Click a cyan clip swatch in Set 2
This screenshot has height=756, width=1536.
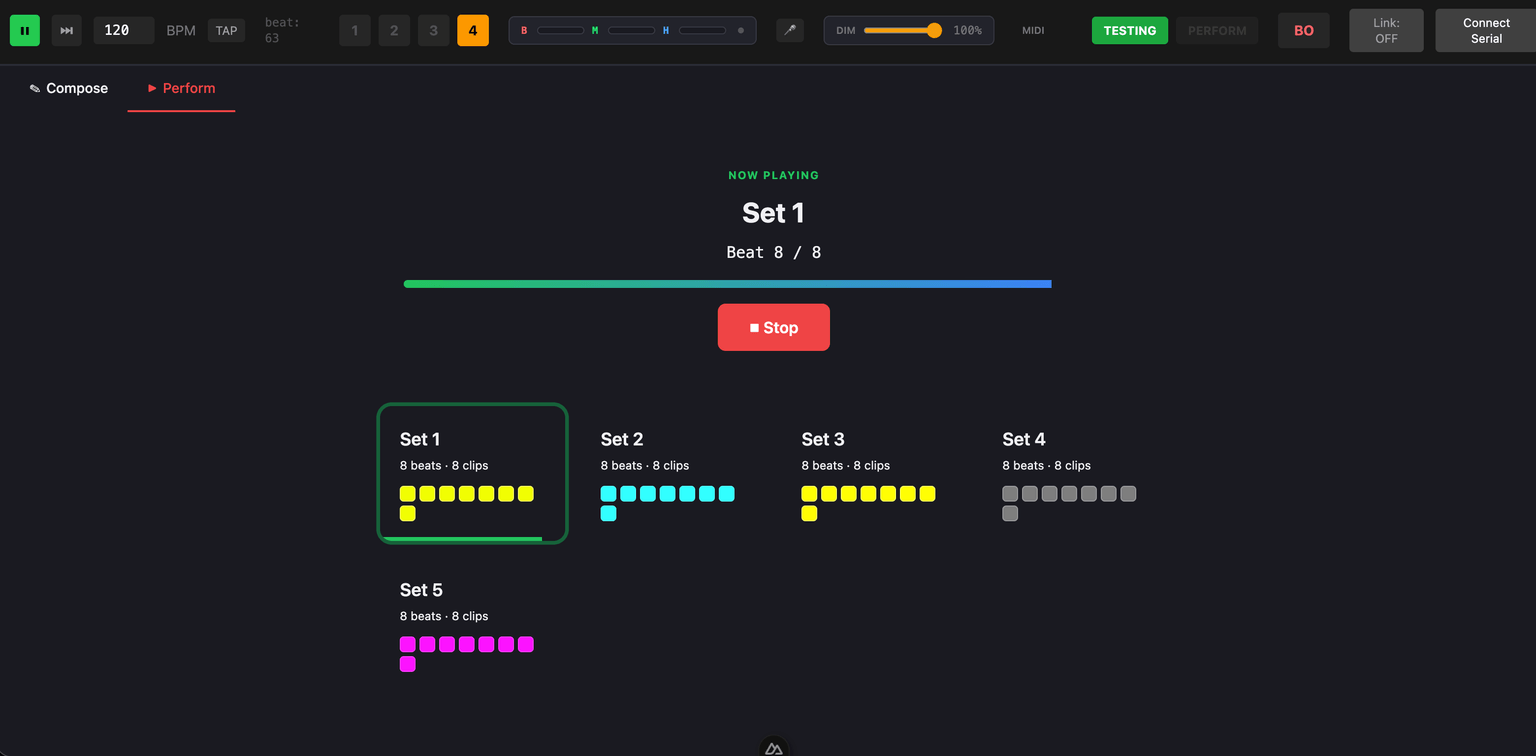click(x=609, y=493)
